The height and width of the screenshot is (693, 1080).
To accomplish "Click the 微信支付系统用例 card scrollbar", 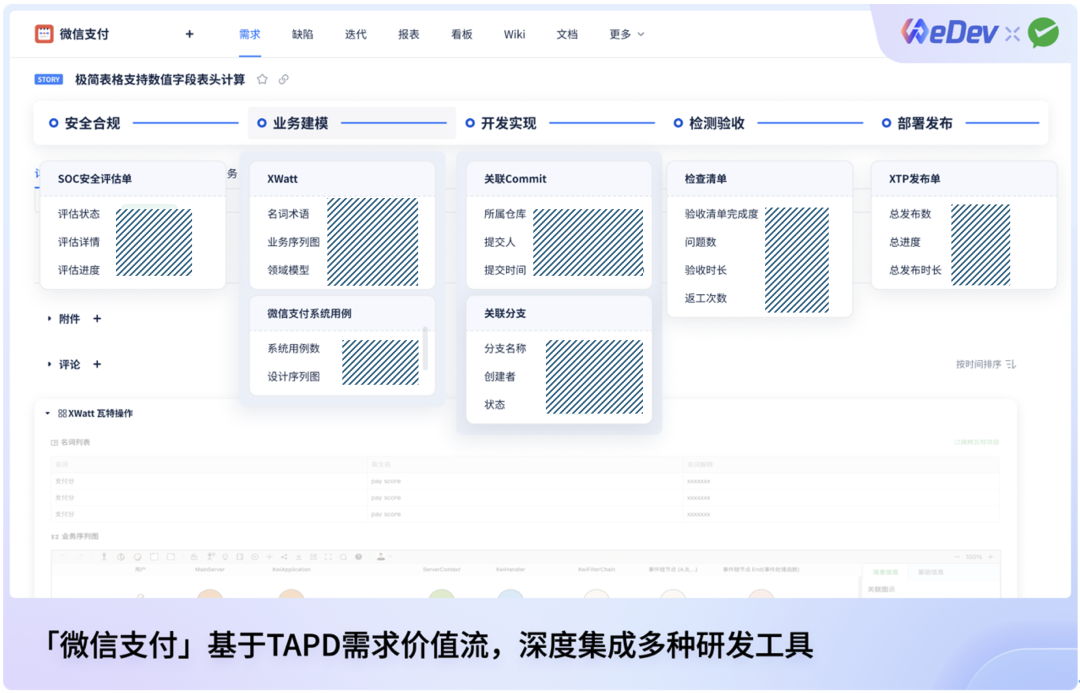I will point(425,348).
